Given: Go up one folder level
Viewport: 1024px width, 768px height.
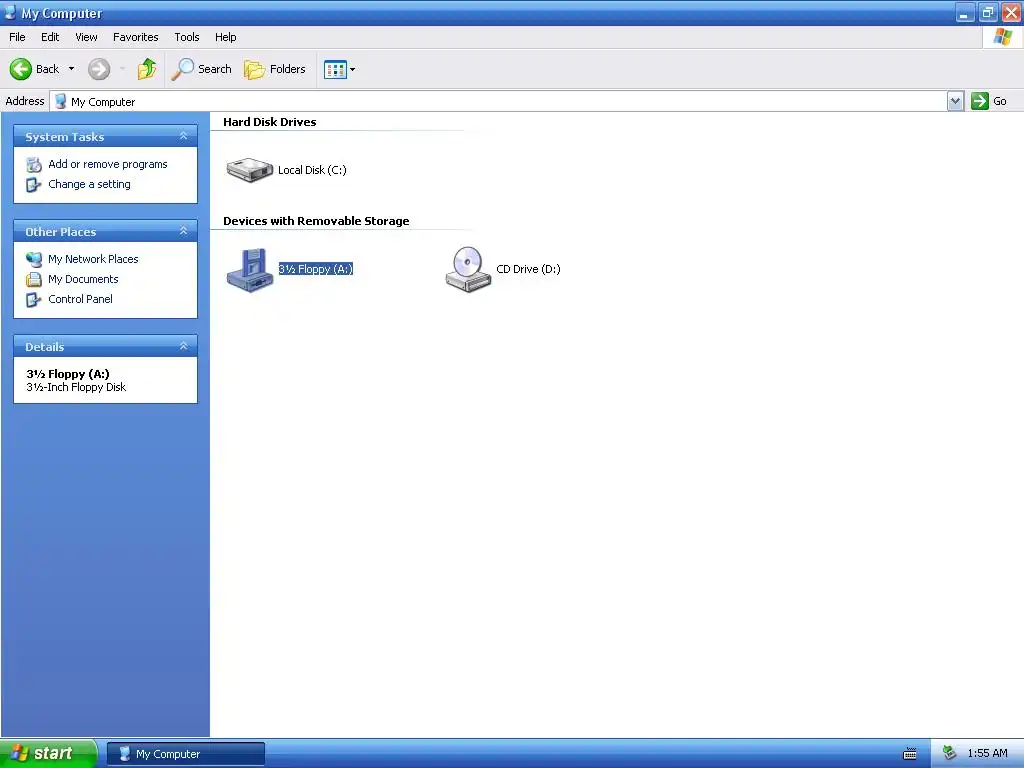Looking at the screenshot, I should coord(147,69).
